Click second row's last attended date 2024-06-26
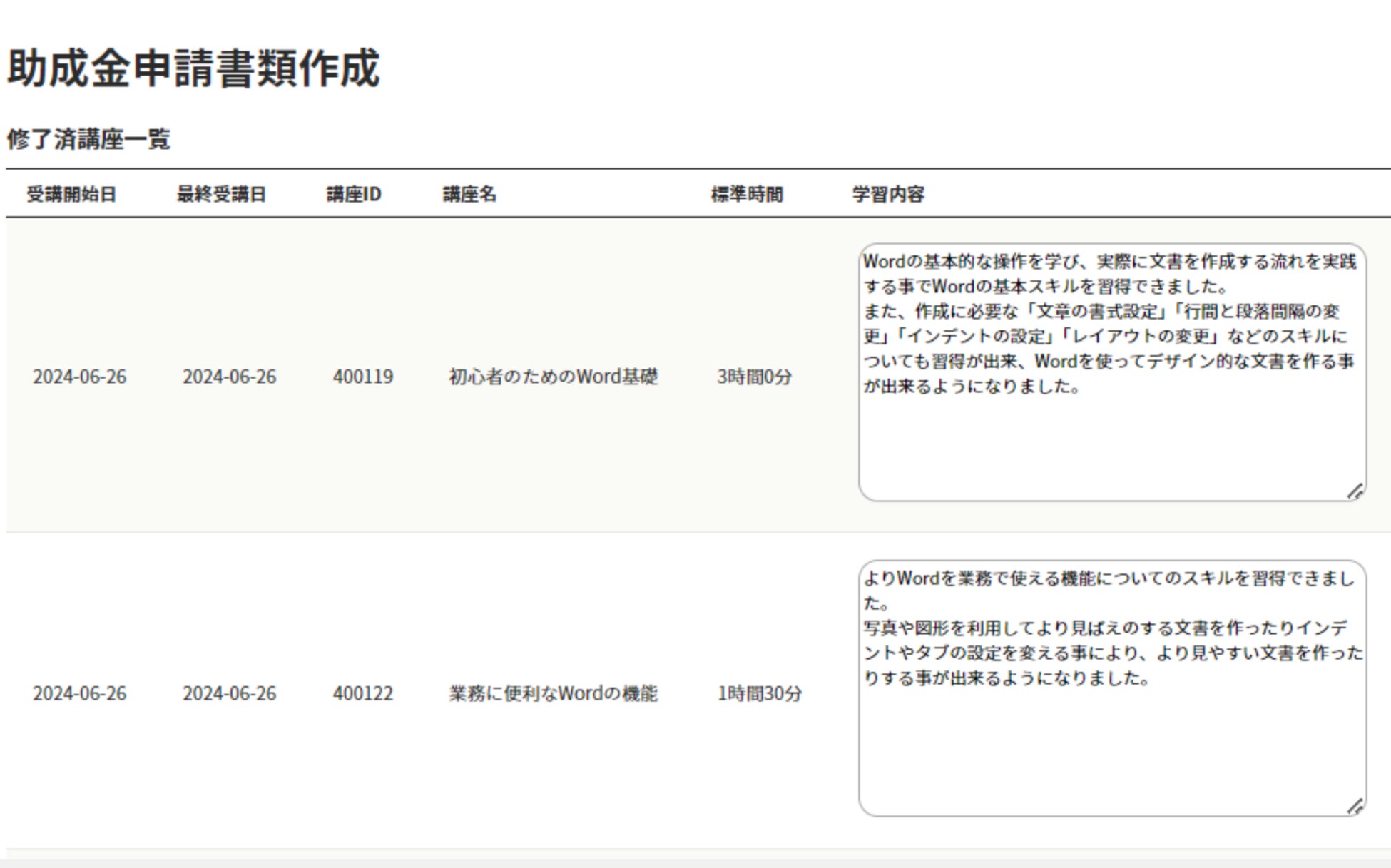The width and height of the screenshot is (1391, 868). pos(229,693)
